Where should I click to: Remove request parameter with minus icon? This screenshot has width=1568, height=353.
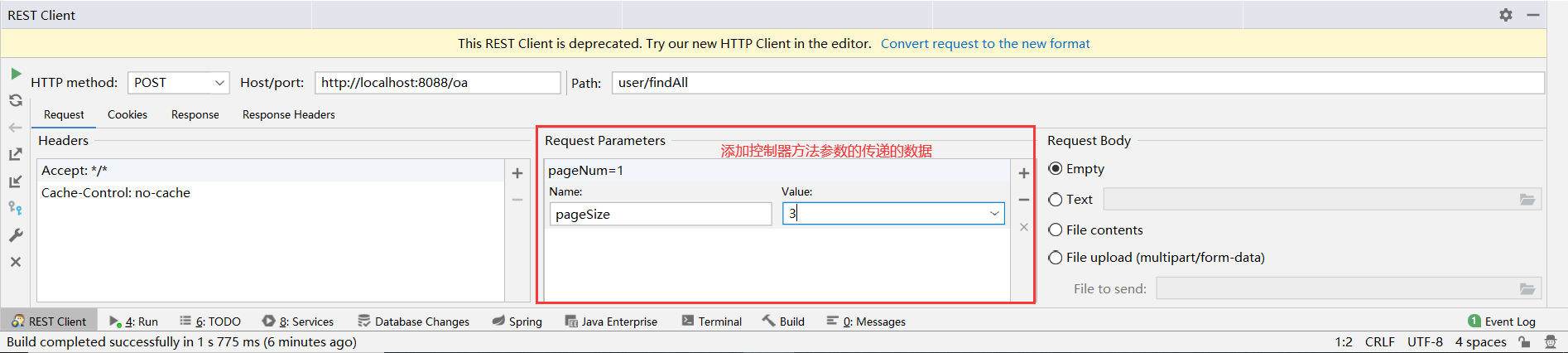point(1024,200)
